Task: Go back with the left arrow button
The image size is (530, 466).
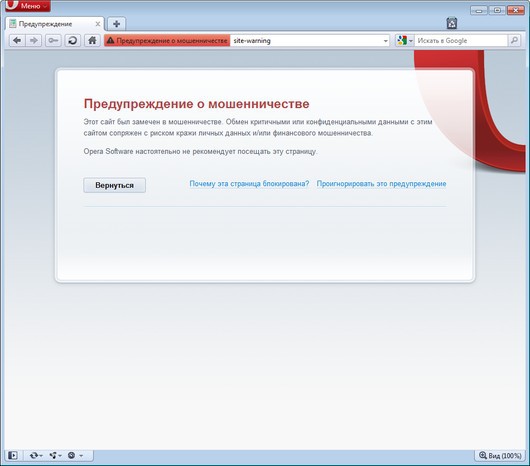Action: point(17,41)
